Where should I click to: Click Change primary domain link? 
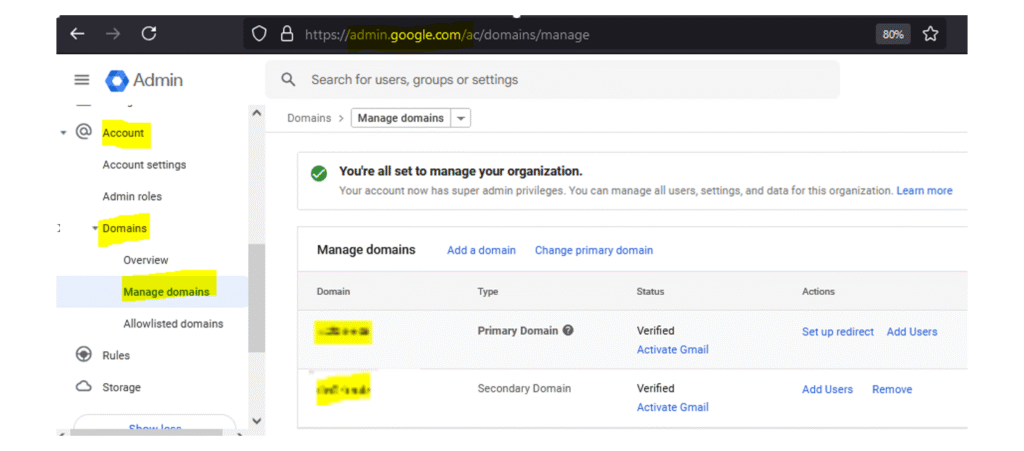593,250
